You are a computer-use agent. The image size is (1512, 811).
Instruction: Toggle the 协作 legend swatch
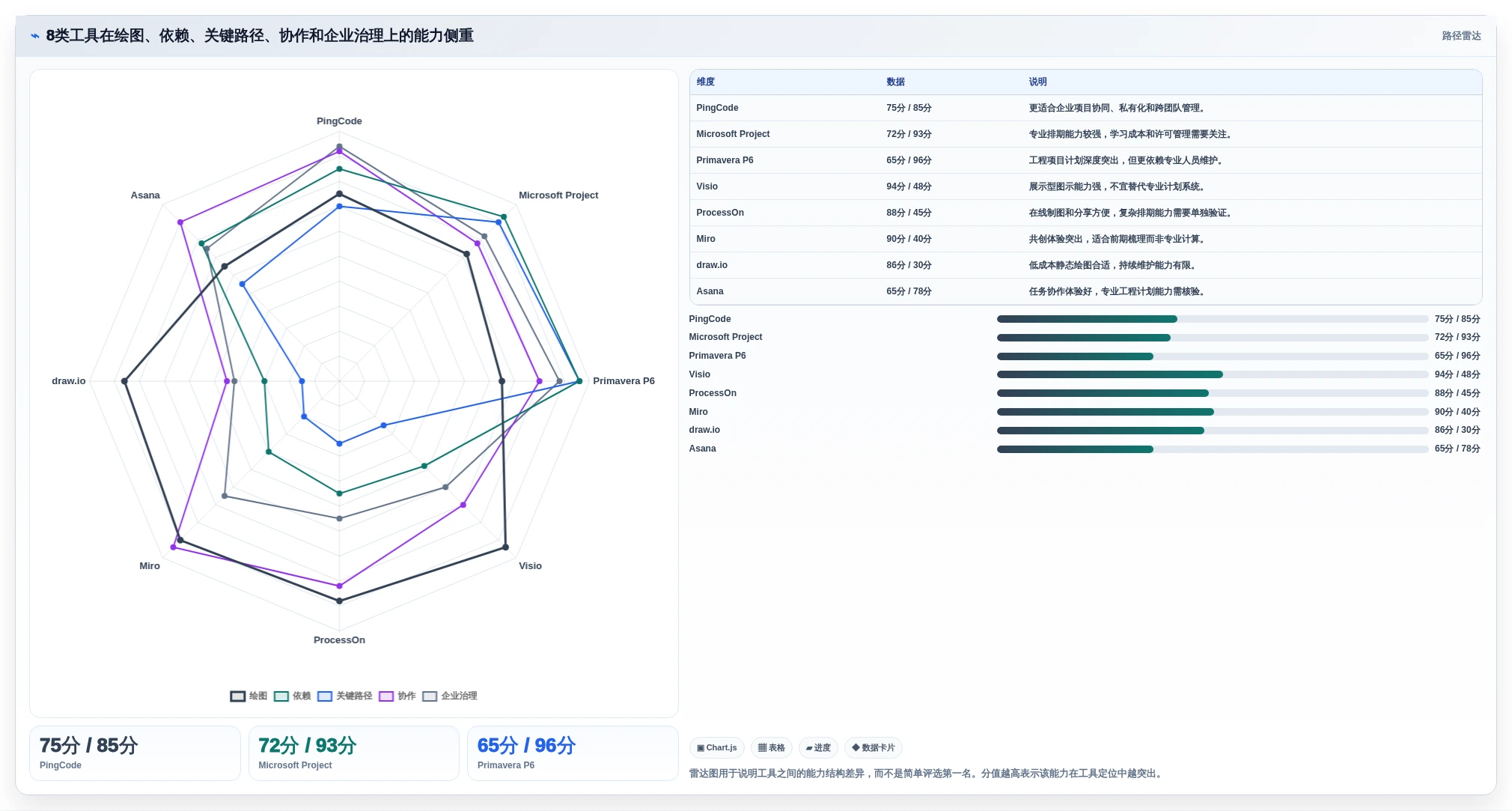(386, 696)
